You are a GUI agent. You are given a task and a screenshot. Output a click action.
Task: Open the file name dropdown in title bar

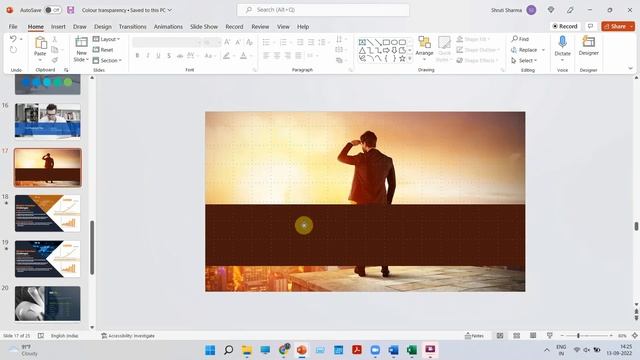170,10
